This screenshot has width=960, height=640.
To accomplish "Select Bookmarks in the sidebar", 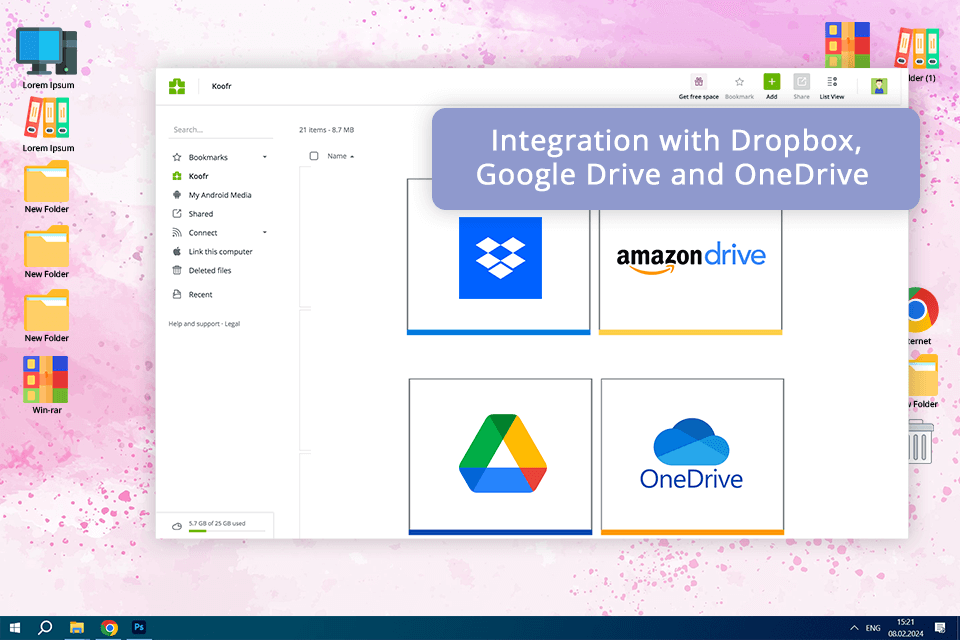I will pos(208,157).
